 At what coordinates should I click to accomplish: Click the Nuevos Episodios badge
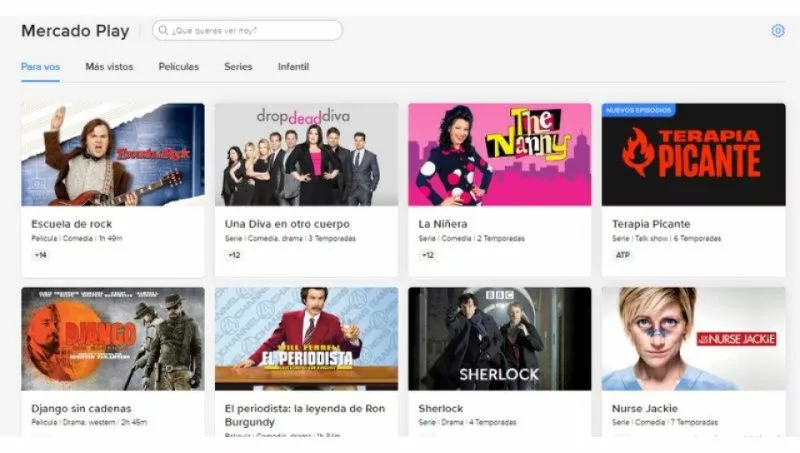tap(638, 110)
